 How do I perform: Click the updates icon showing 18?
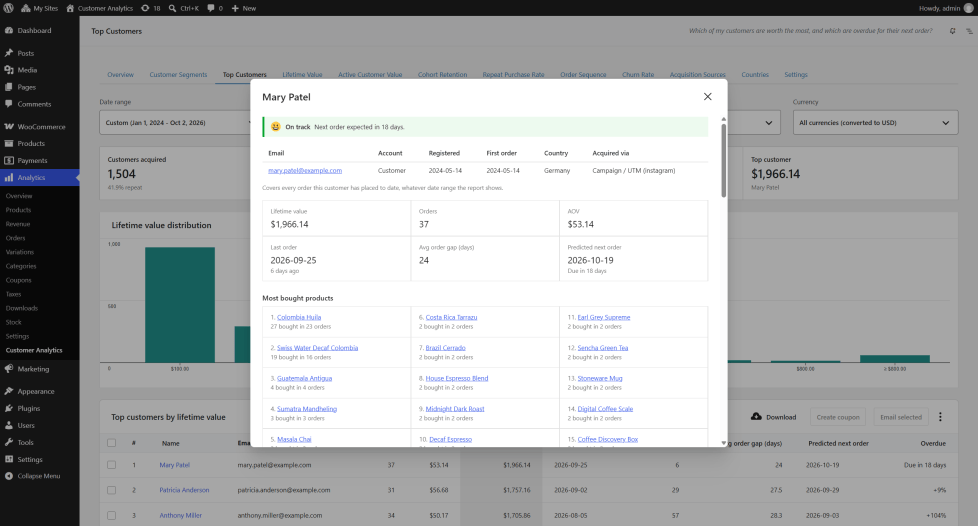coord(145,8)
